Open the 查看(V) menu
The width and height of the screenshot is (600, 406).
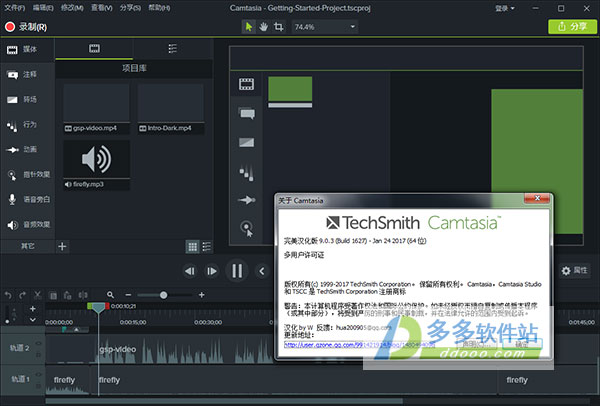[x=101, y=8]
